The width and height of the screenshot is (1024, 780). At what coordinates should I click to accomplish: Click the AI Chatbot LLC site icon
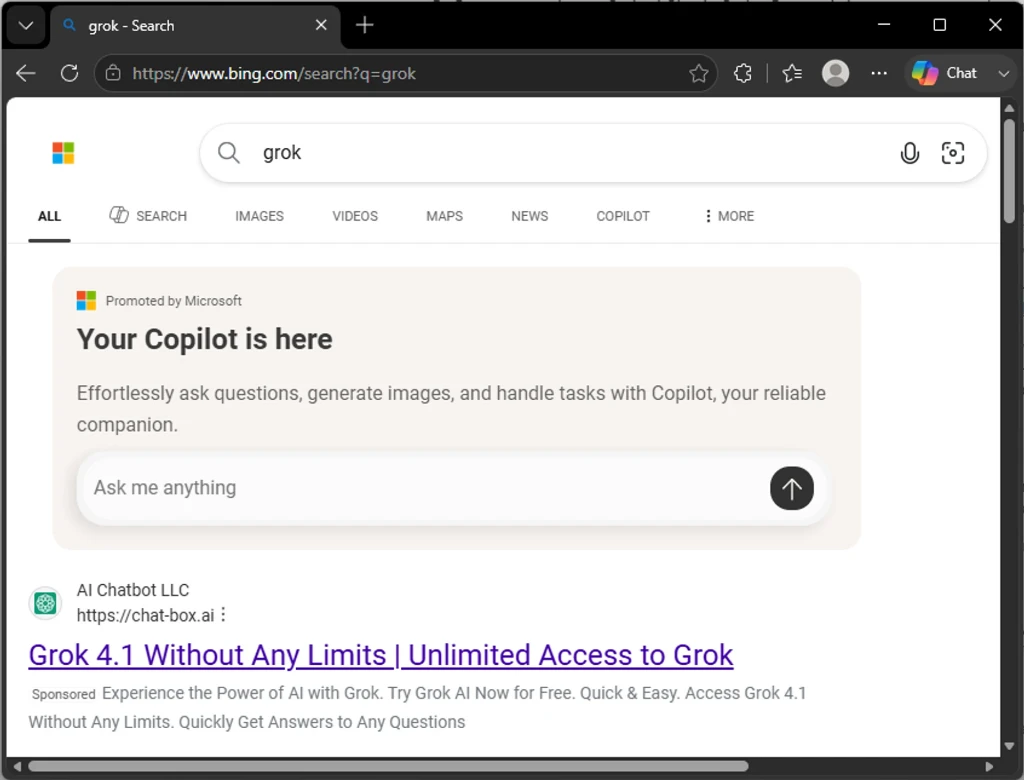[45, 602]
